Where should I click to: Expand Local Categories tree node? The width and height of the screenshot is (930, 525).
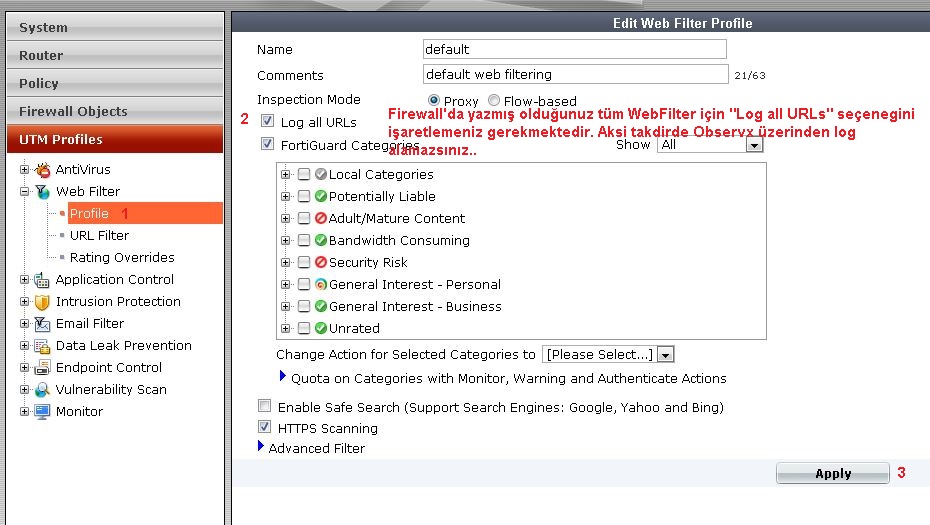tap(285, 174)
